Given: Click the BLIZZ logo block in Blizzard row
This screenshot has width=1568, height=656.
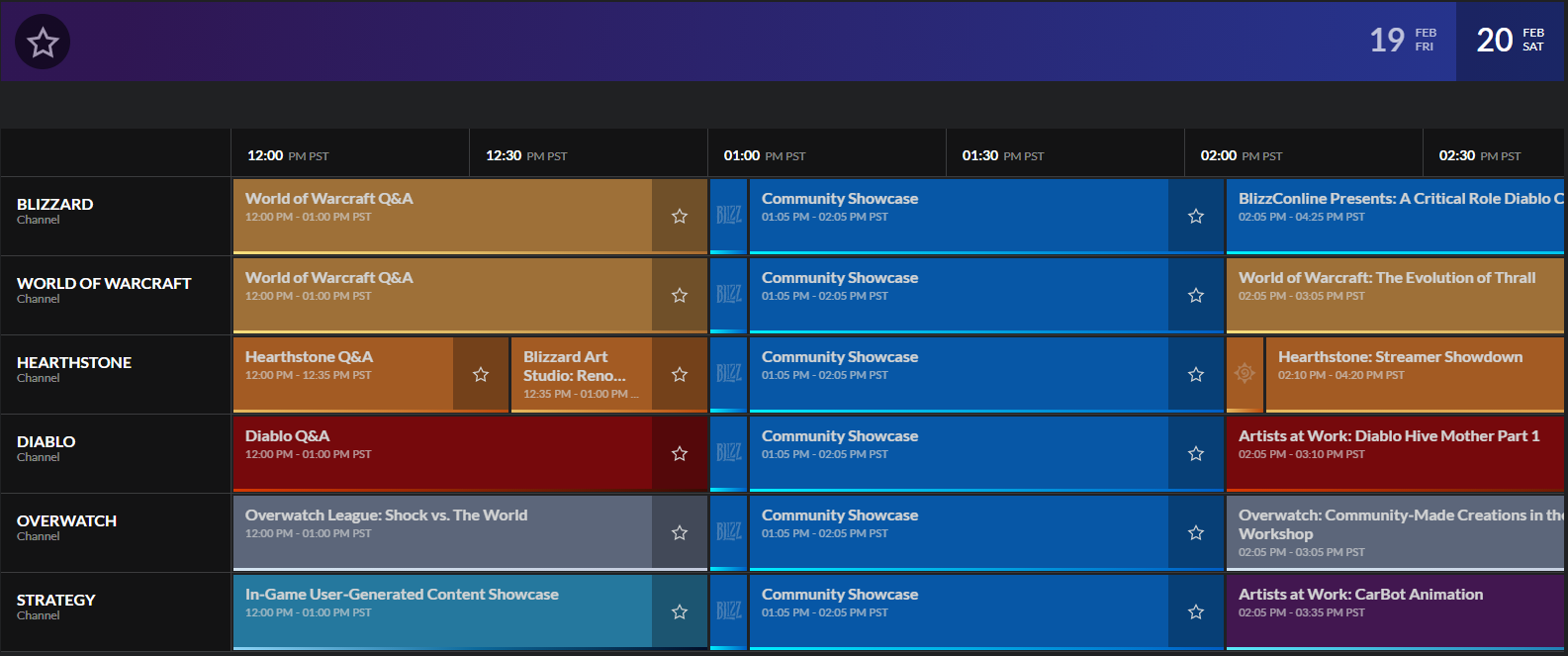Looking at the screenshot, I should (x=729, y=216).
